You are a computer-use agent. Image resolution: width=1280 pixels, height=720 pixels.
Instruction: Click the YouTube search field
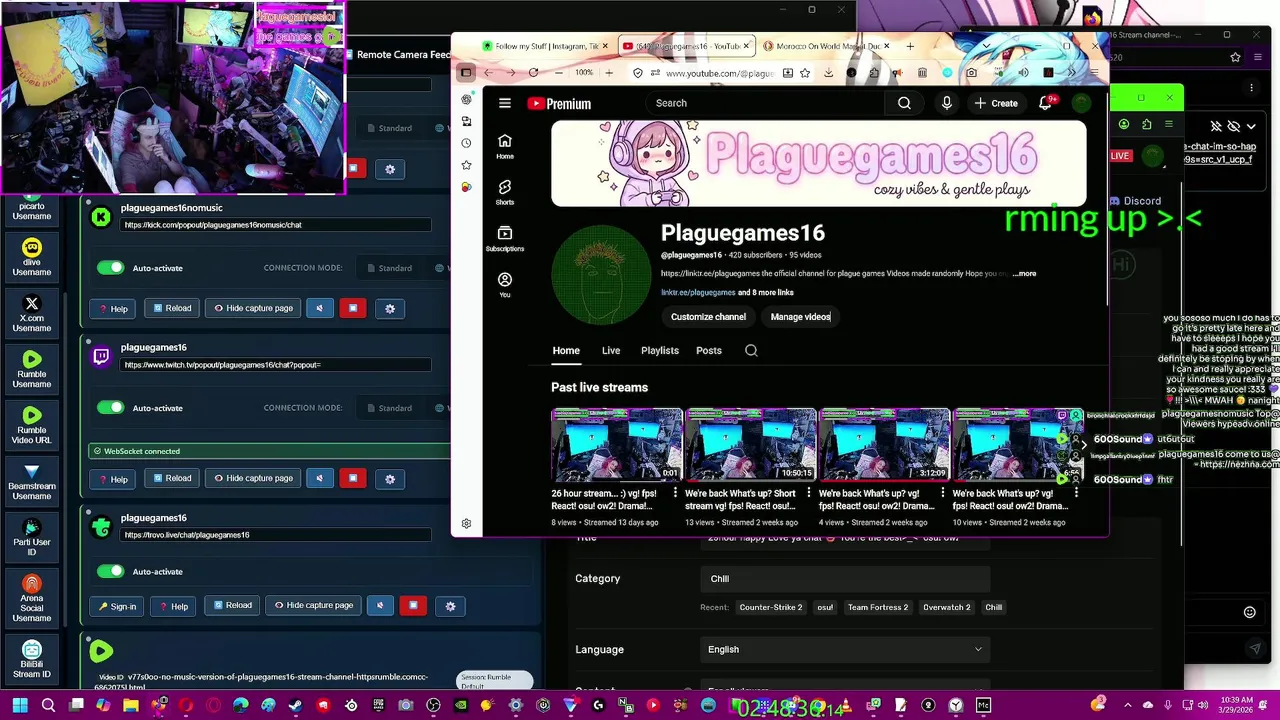765,103
